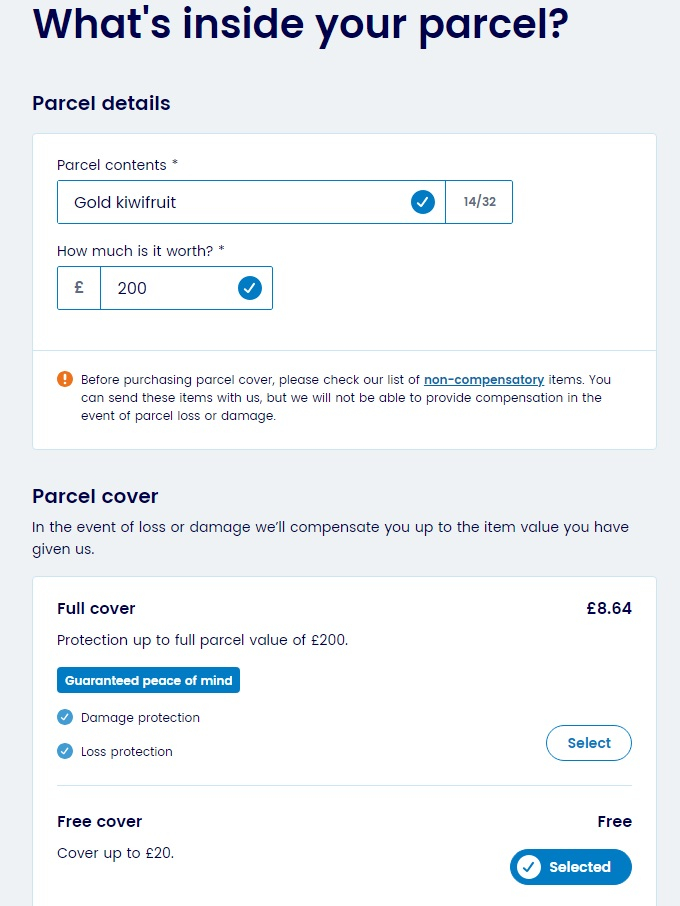Click the Parcel details heading

coord(101,103)
